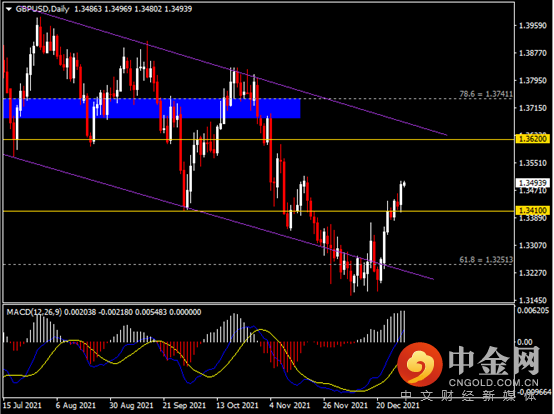This screenshot has height=414, width=554.
Task: Click the 26 Nov 2021 date marker
Action: coord(344,405)
